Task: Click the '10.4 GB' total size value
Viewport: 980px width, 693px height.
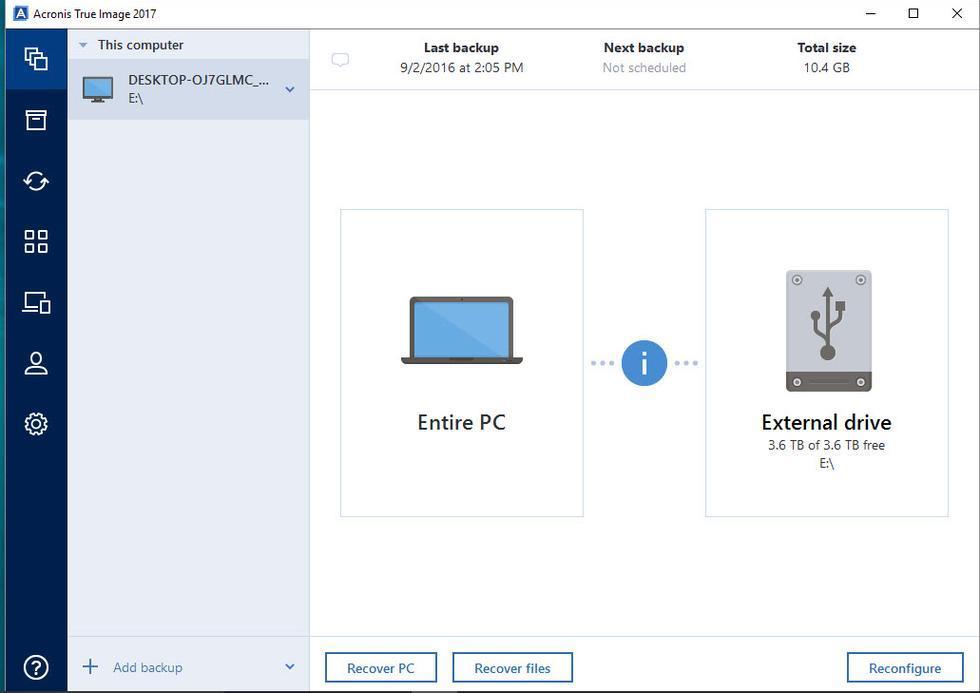Action: click(826, 67)
